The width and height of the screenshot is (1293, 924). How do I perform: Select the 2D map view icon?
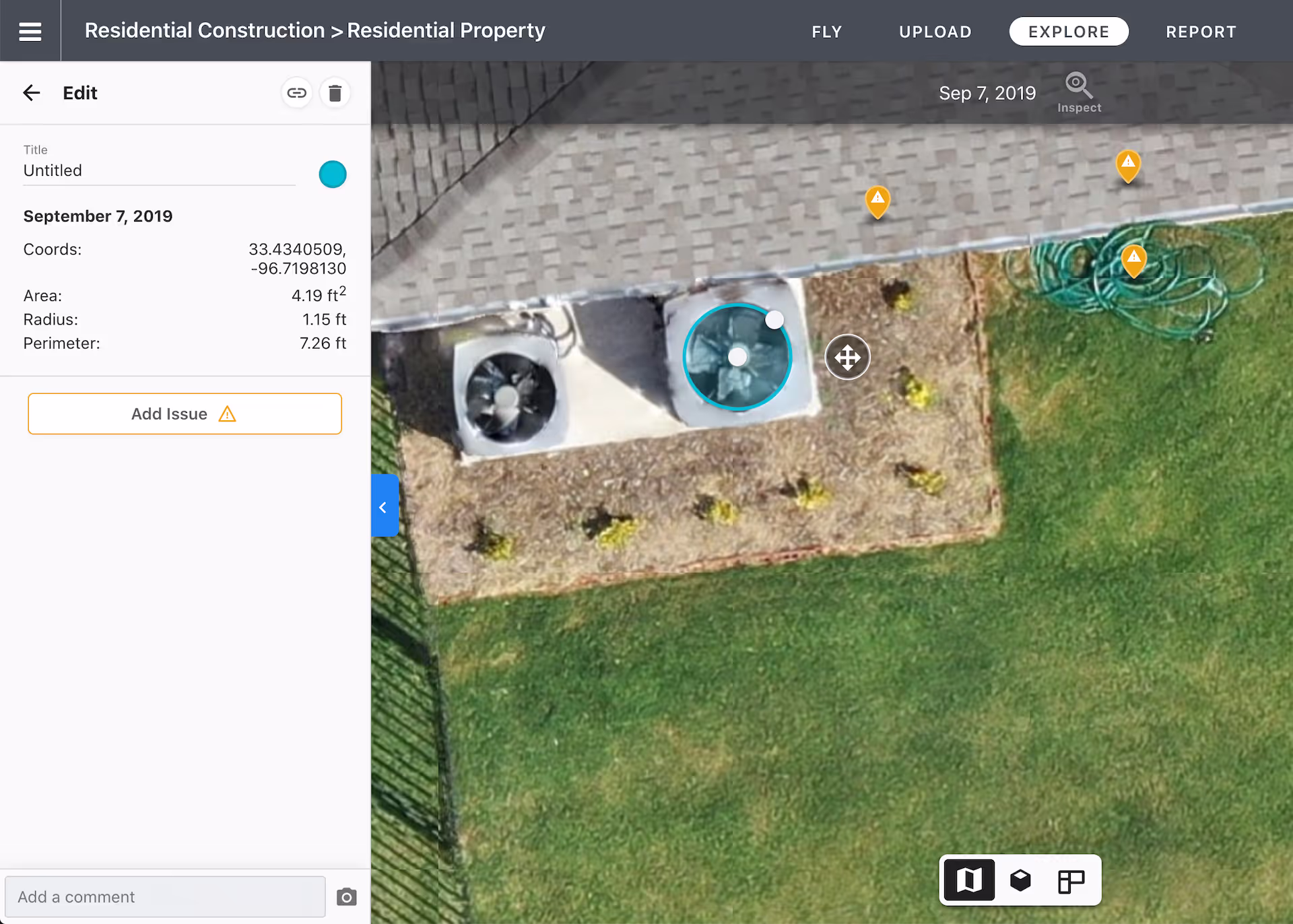pos(969,880)
